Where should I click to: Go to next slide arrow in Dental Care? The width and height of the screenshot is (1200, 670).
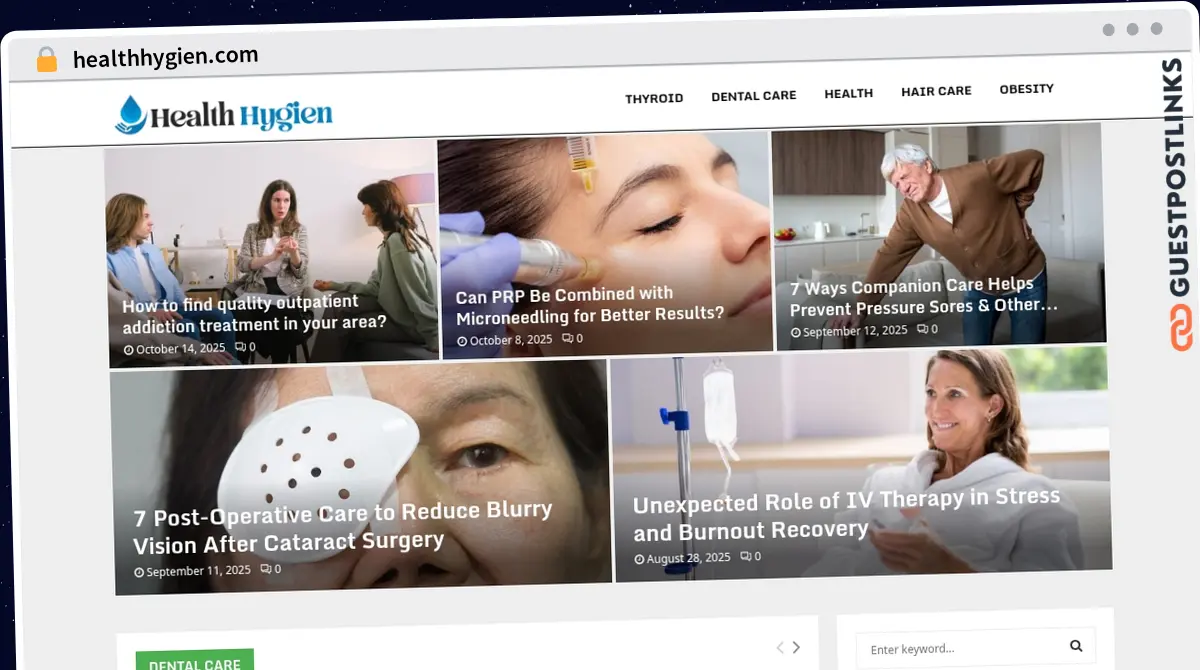pyautogui.click(x=796, y=647)
